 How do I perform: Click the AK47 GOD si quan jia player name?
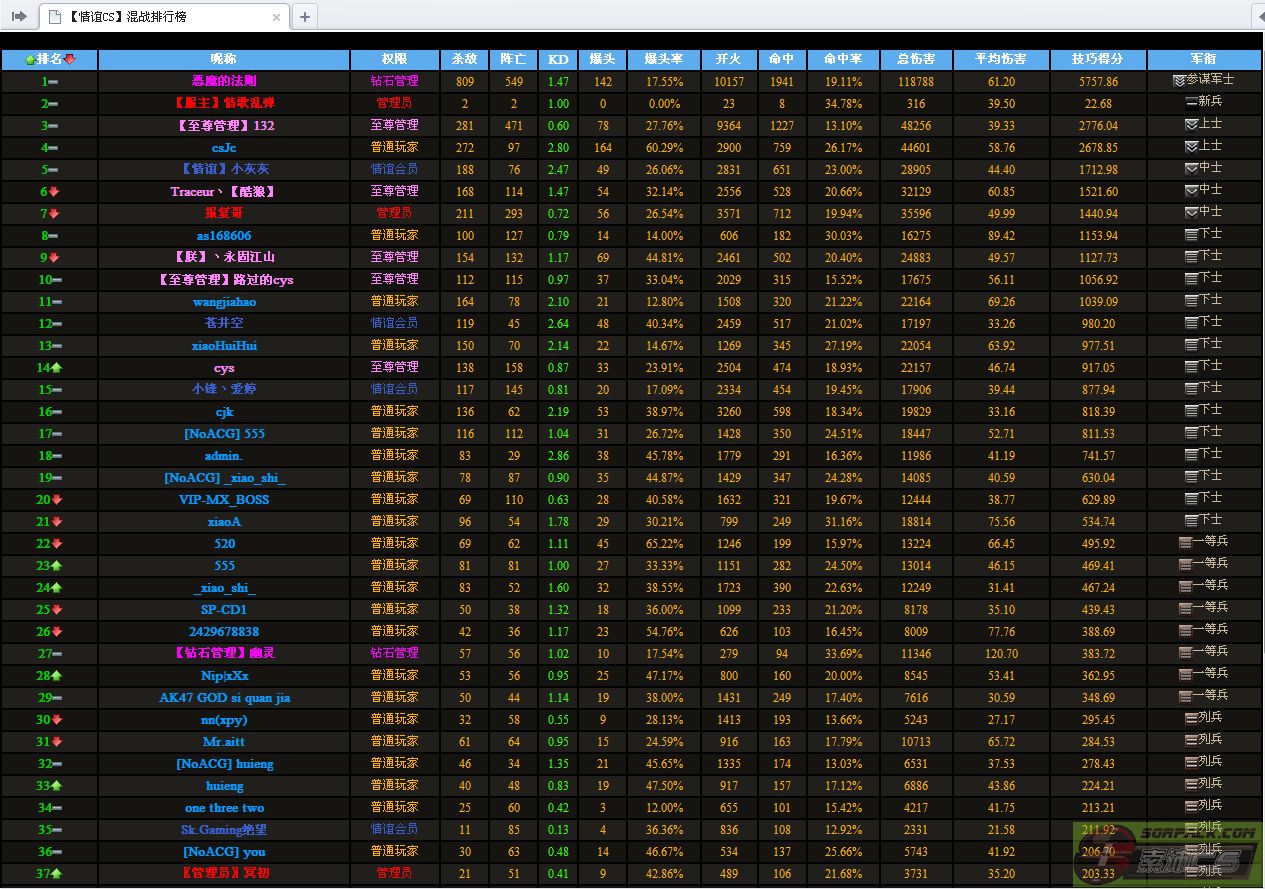[x=224, y=698]
